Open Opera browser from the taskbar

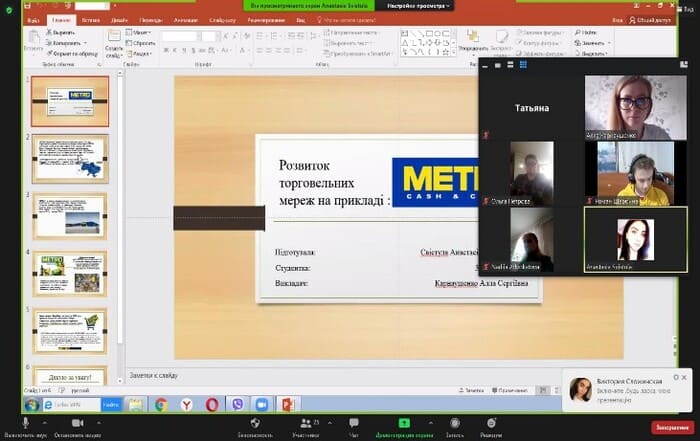(x=212, y=405)
